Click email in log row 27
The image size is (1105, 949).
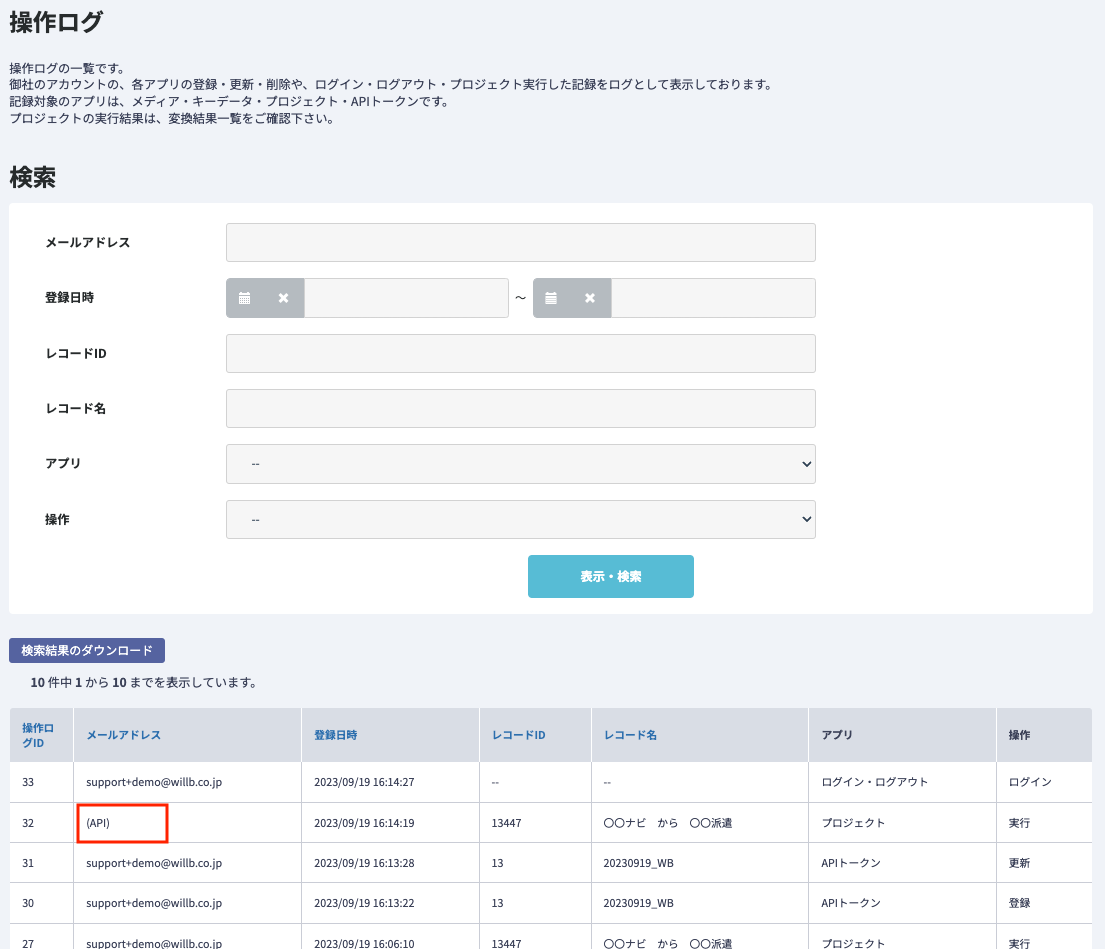click(x=154, y=943)
